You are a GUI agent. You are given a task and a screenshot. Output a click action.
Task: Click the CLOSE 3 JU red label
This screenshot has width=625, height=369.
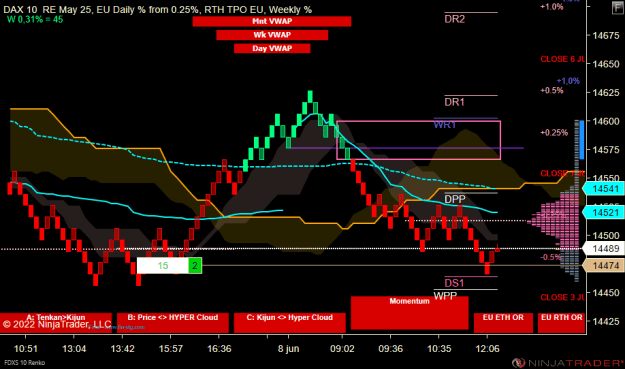pyautogui.click(x=562, y=297)
